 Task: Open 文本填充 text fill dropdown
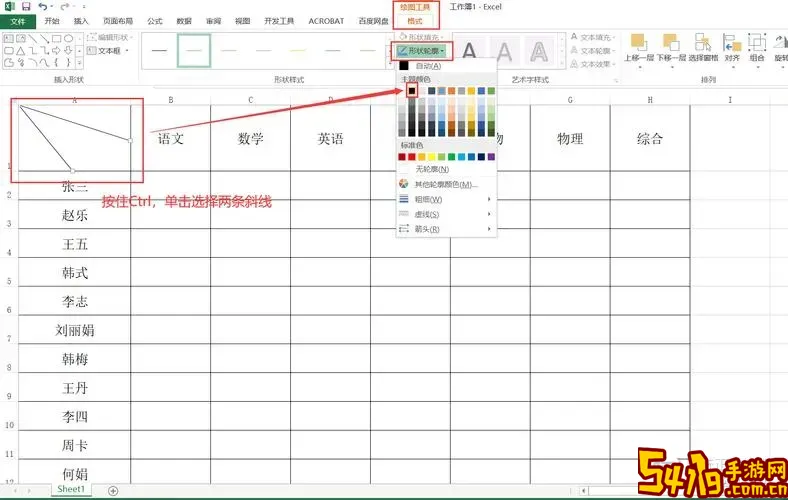click(593, 37)
